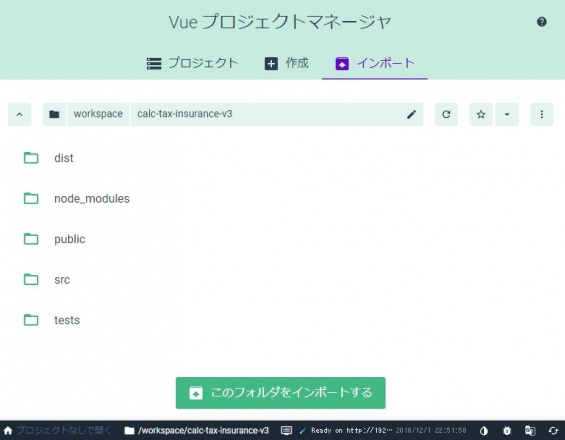This screenshot has width=565, height=440.
Task: Click the root folder icon in path bar
Action: [x=54, y=114]
